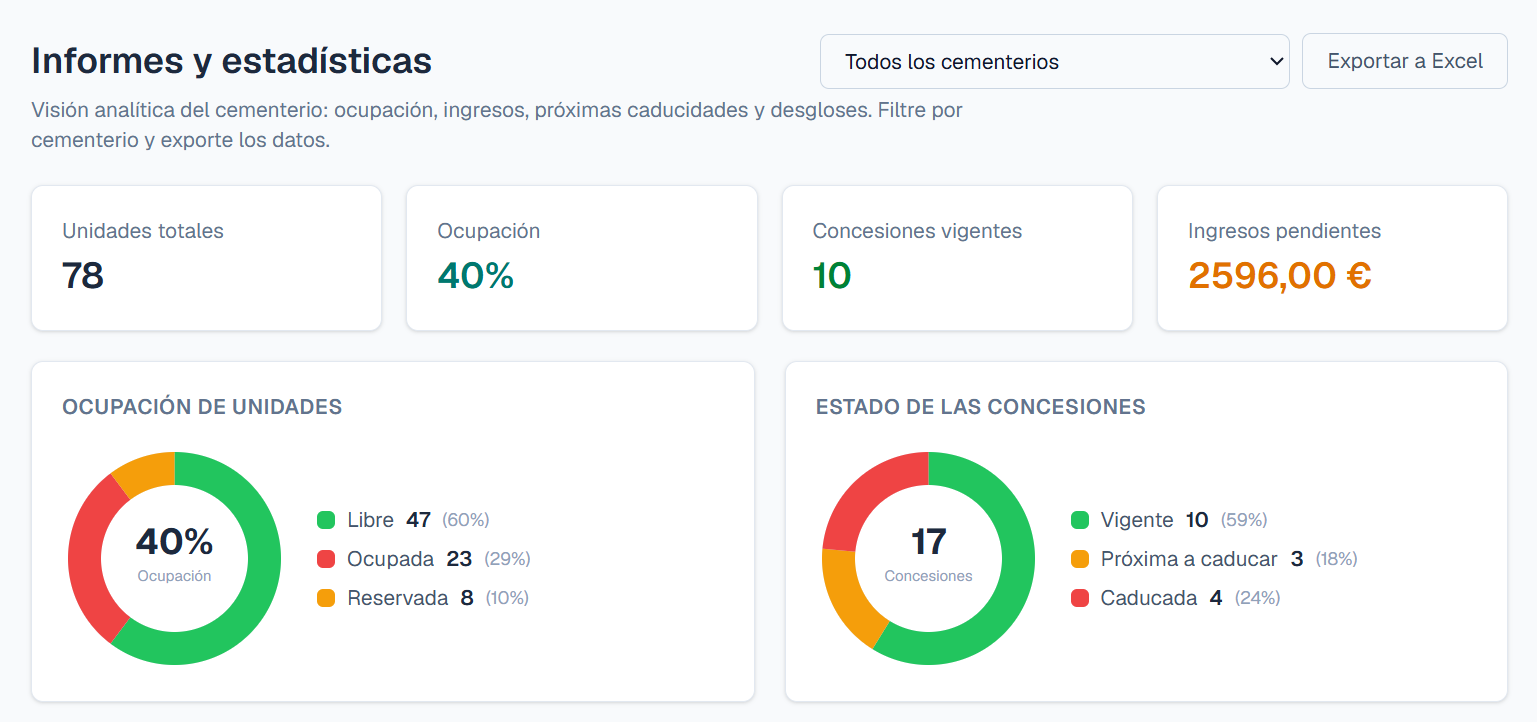Click the green Vigente legend swatch
Viewport: 1537px width, 722px height.
pyautogui.click(x=1080, y=520)
